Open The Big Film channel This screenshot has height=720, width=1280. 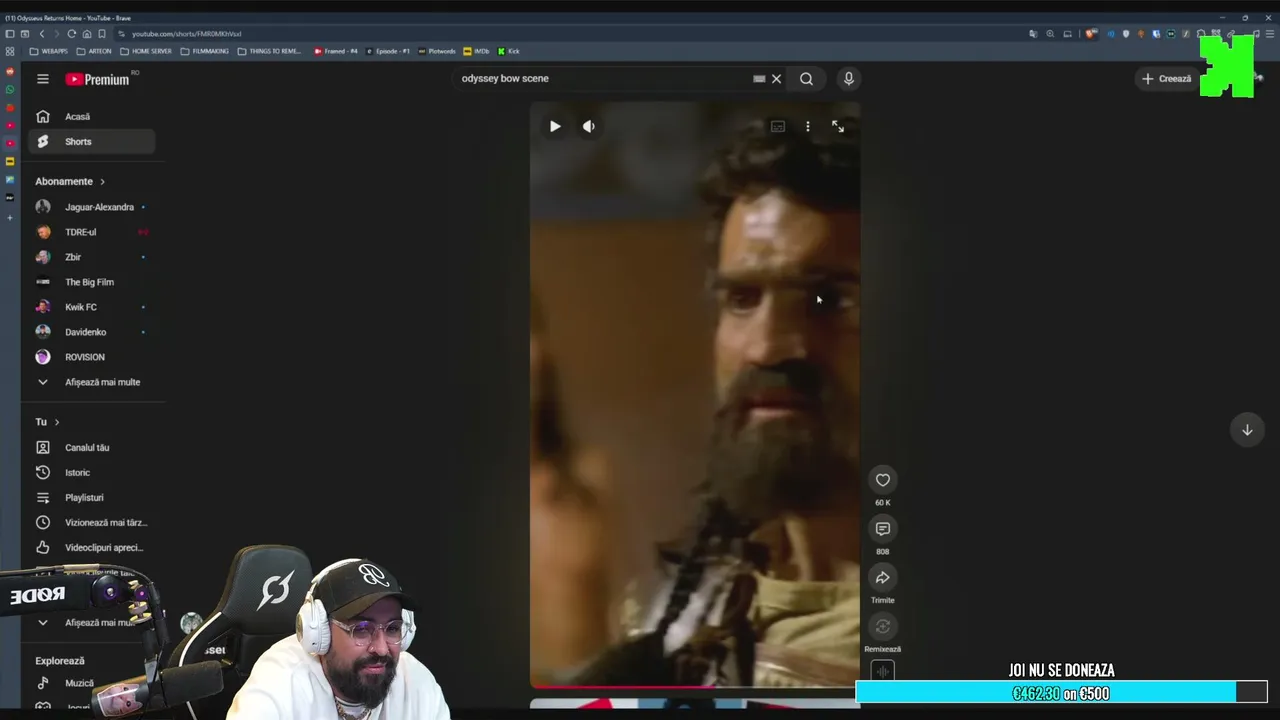92,282
